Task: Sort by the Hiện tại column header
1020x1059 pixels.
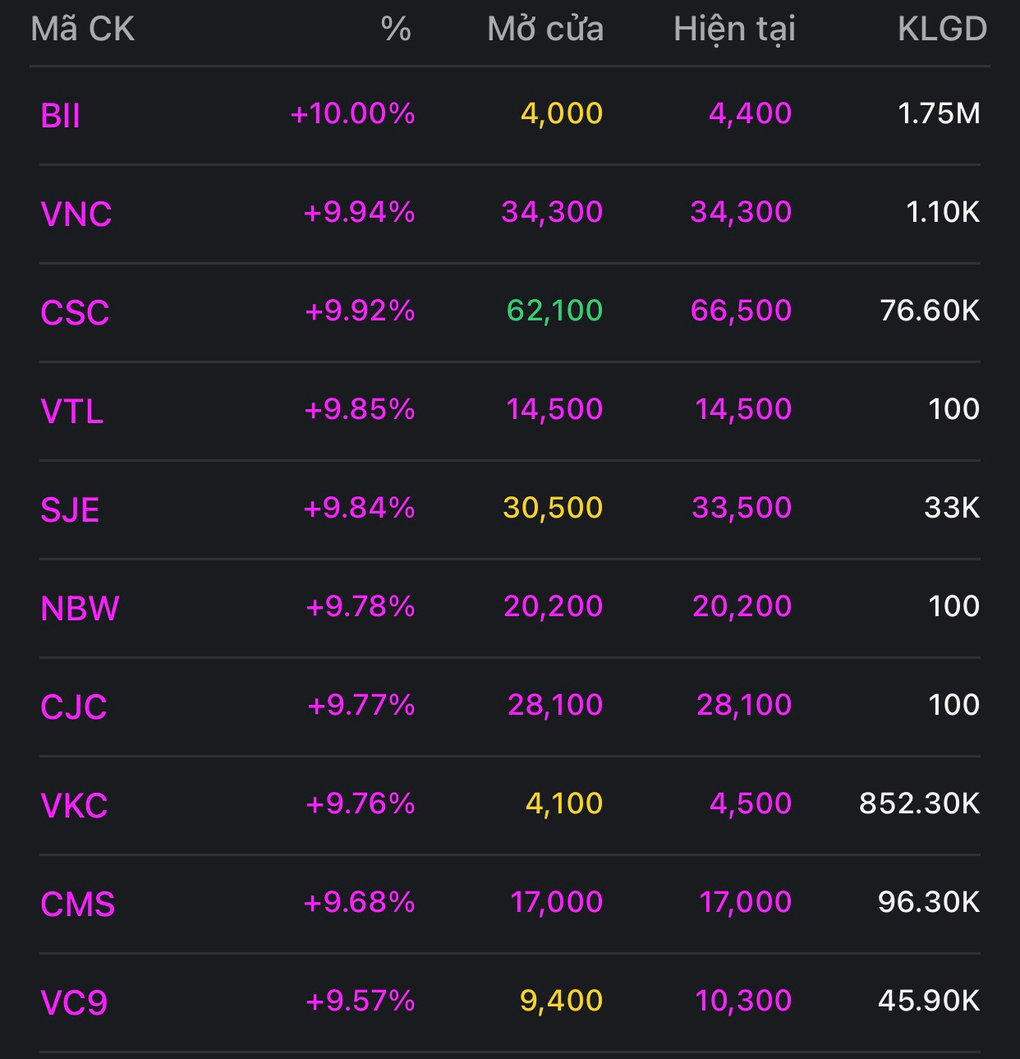Action: 734,29
